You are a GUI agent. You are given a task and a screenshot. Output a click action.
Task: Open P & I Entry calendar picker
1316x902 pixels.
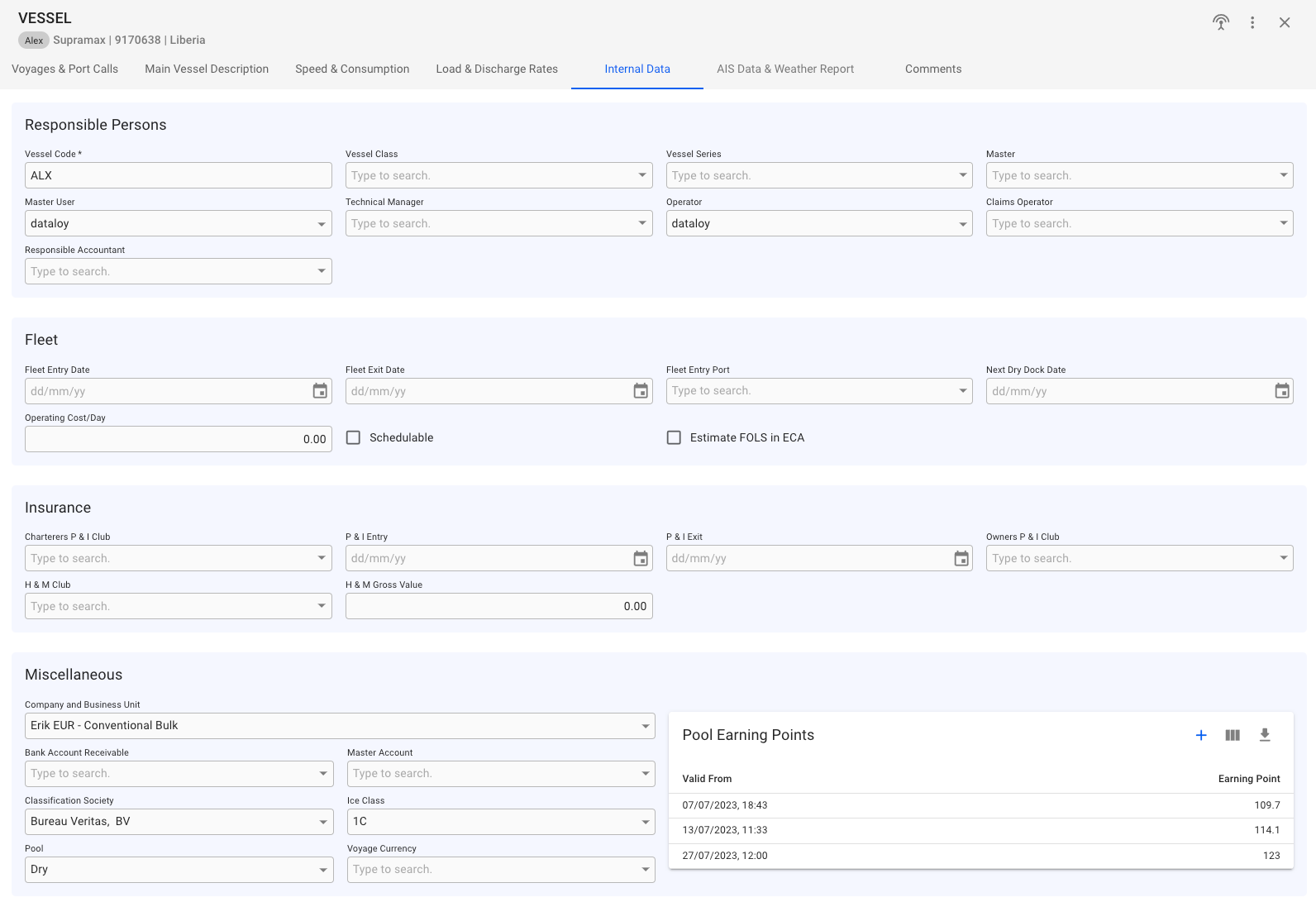pos(641,559)
